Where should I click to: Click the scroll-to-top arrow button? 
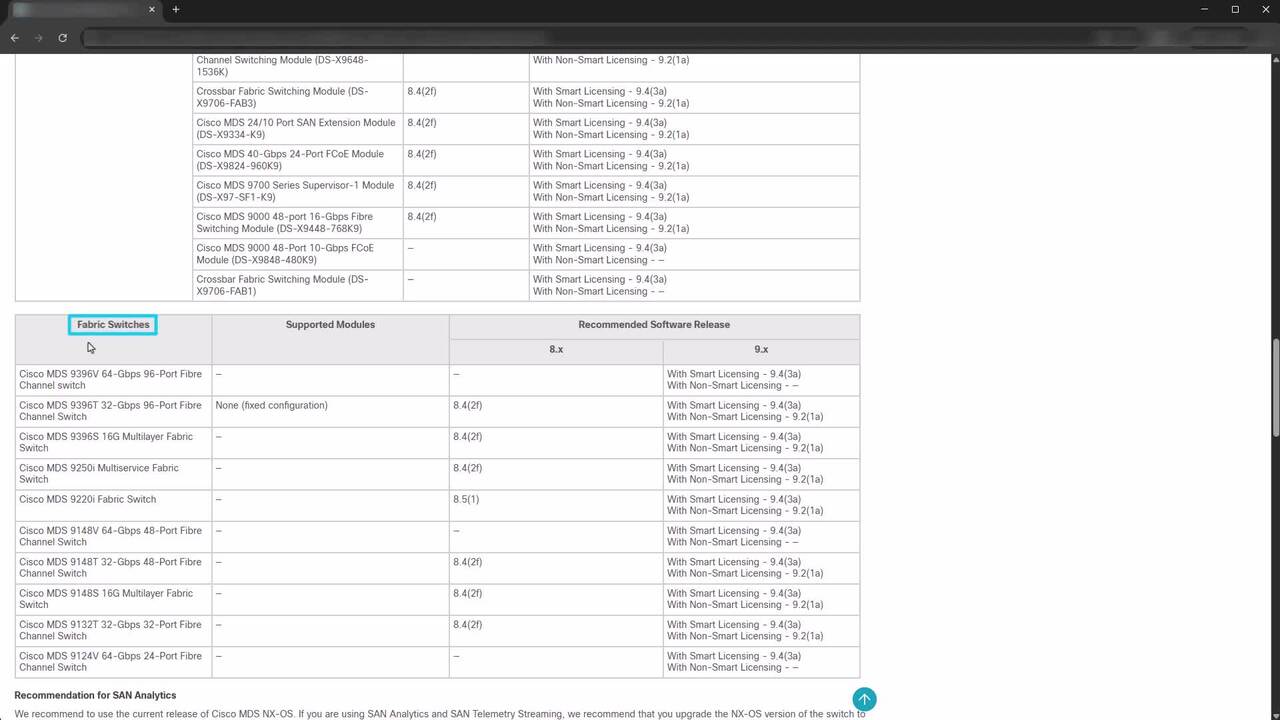[864, 699]
